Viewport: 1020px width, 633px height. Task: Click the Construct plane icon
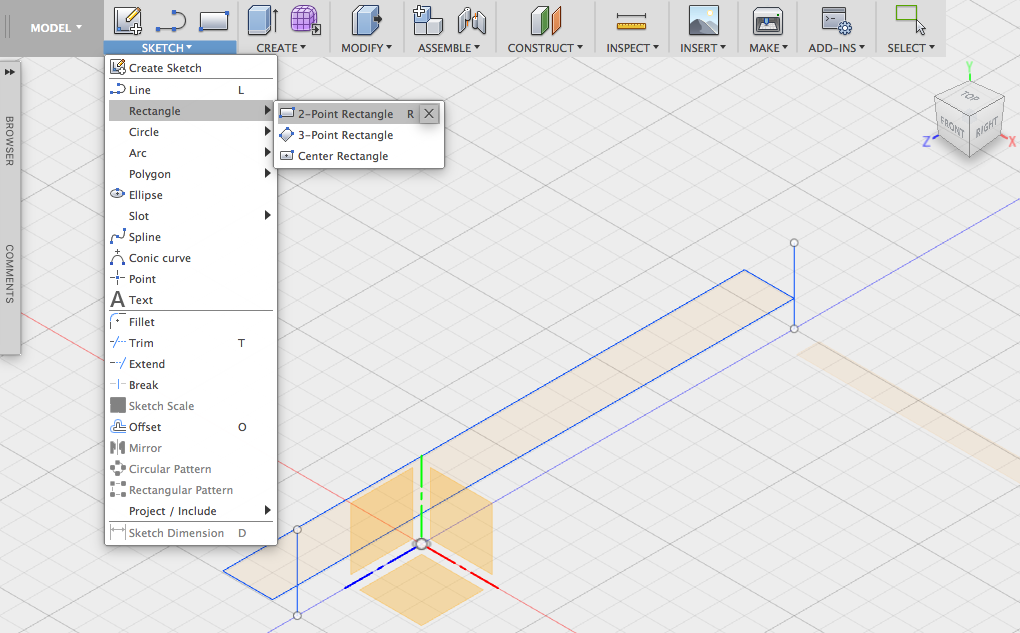click(546, 20)
